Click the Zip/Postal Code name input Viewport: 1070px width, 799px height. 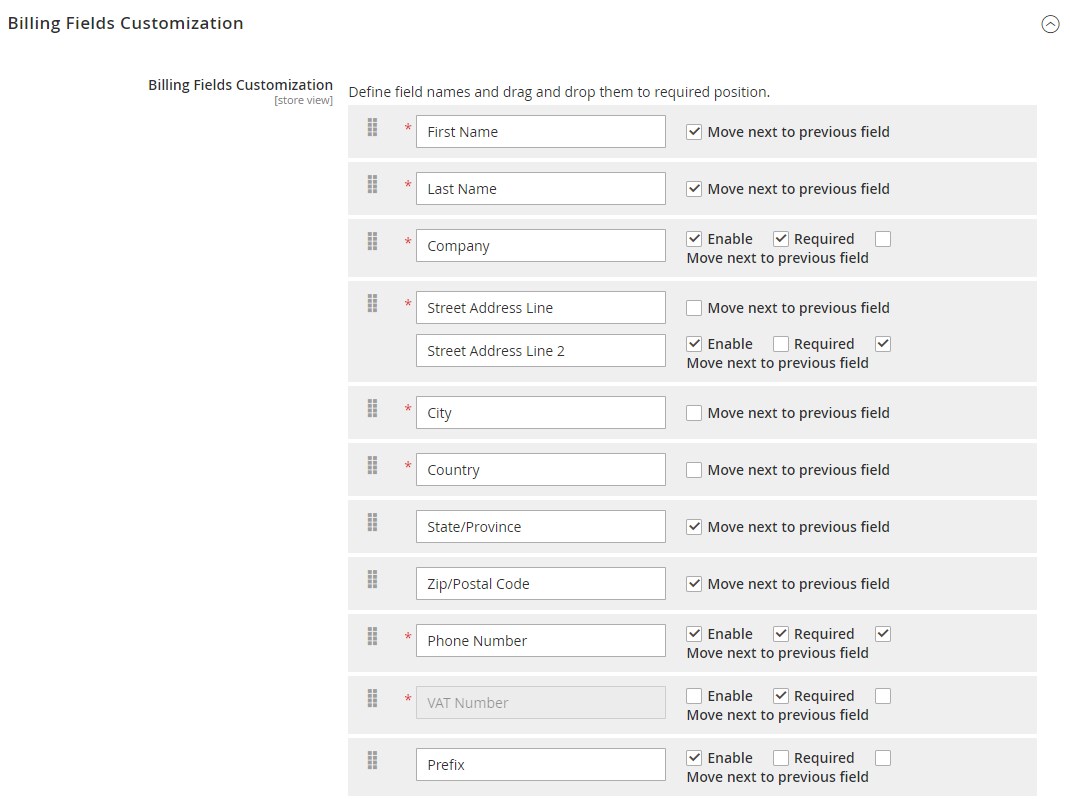[540, 584]
